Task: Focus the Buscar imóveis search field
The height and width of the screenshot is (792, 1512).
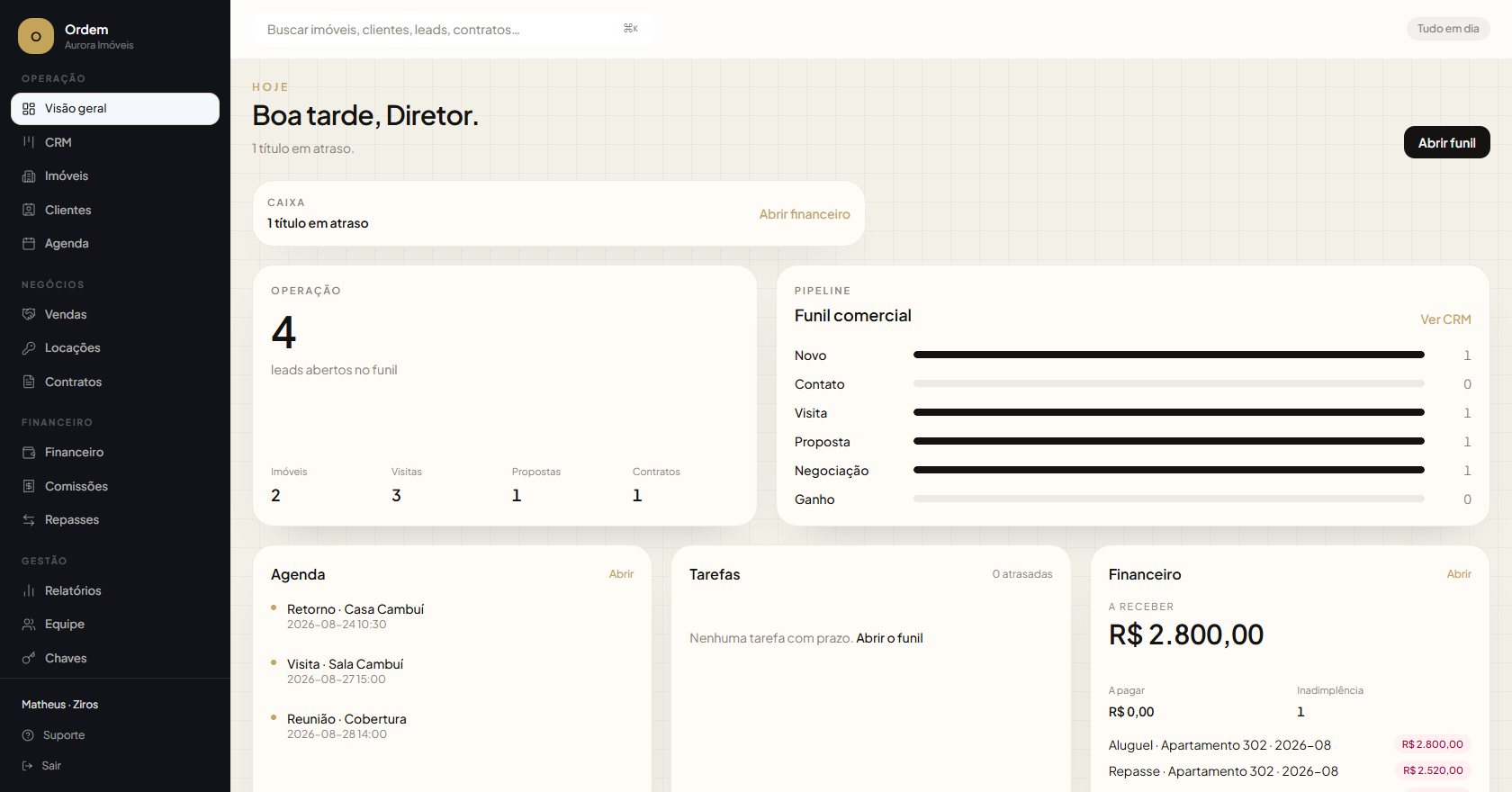Action: click(454, 30)
